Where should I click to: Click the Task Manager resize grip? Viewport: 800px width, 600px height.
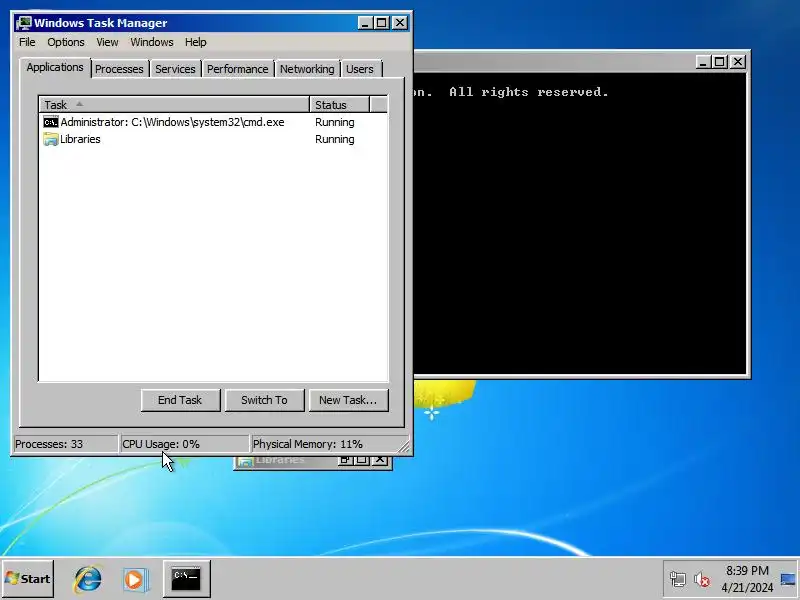(x=404, y=446)
